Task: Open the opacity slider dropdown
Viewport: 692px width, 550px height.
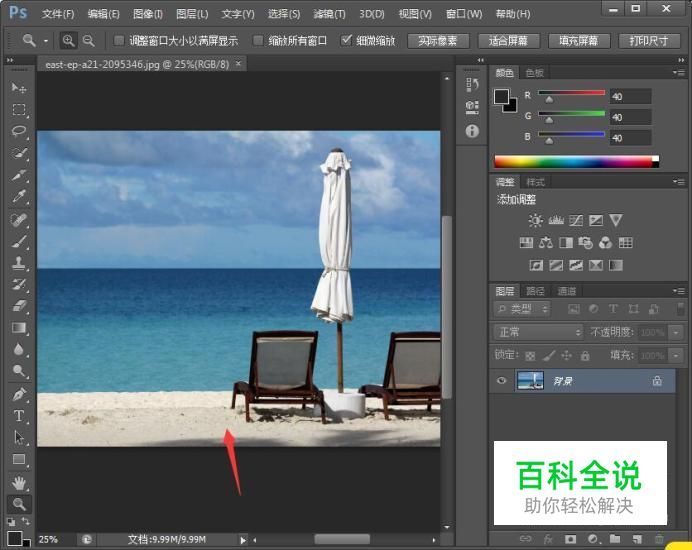Action: 676,332
